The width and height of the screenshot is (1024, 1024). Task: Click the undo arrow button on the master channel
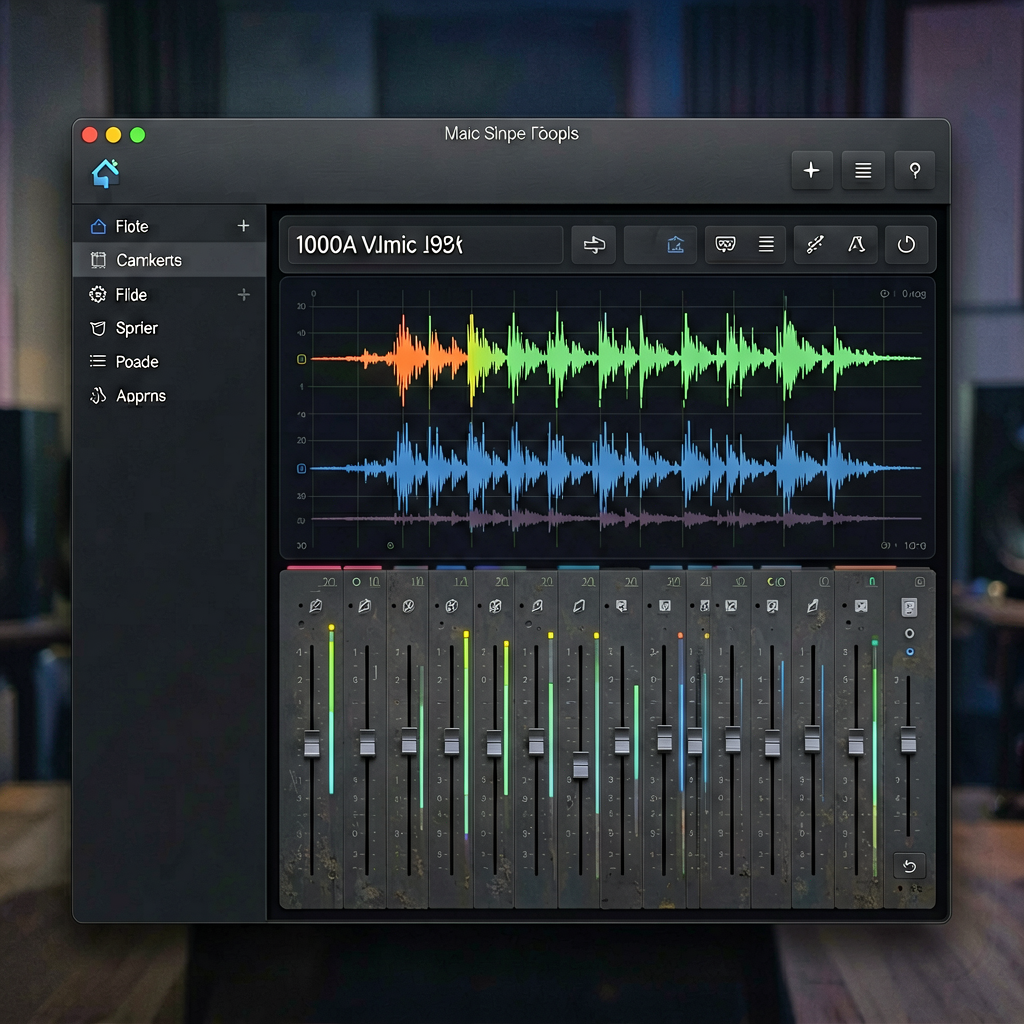(909, 867)
